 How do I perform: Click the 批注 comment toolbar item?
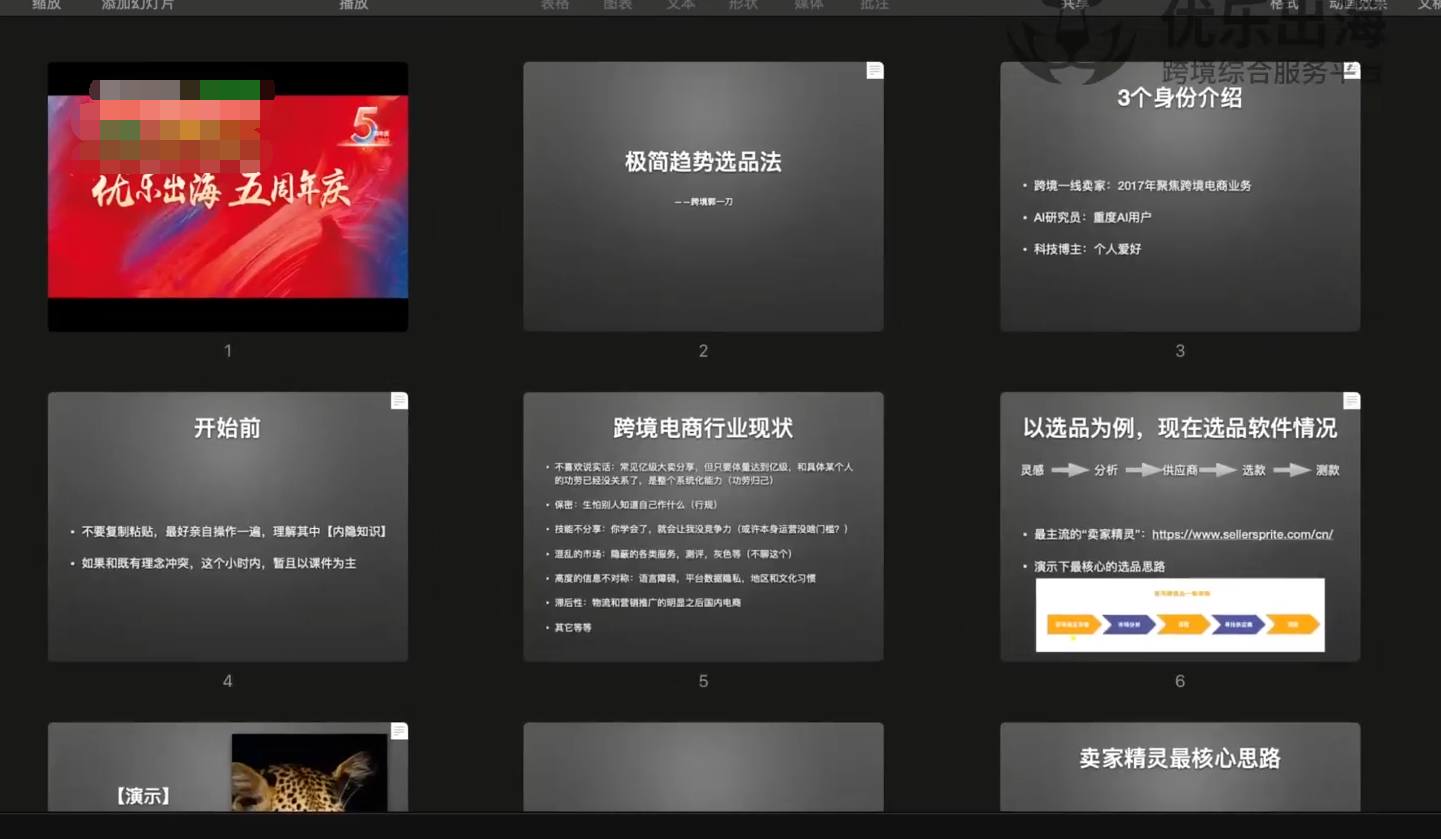[874, 5]
